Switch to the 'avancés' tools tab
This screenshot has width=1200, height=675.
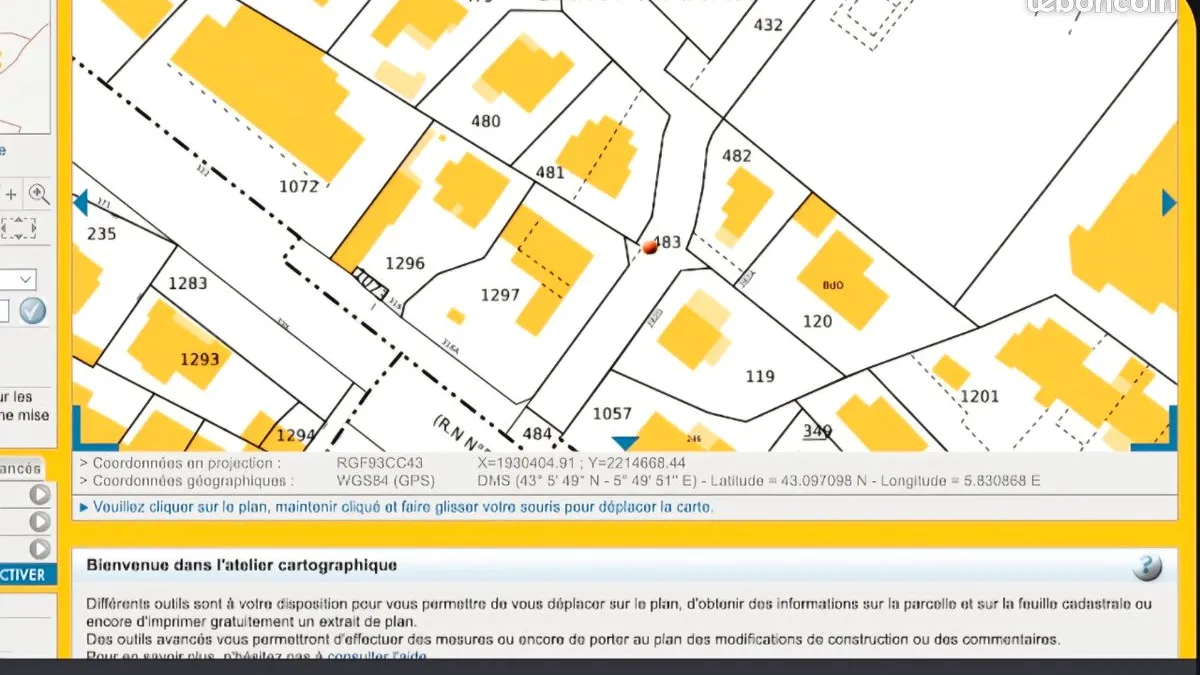pyautogui.click(x=21, y=468)
